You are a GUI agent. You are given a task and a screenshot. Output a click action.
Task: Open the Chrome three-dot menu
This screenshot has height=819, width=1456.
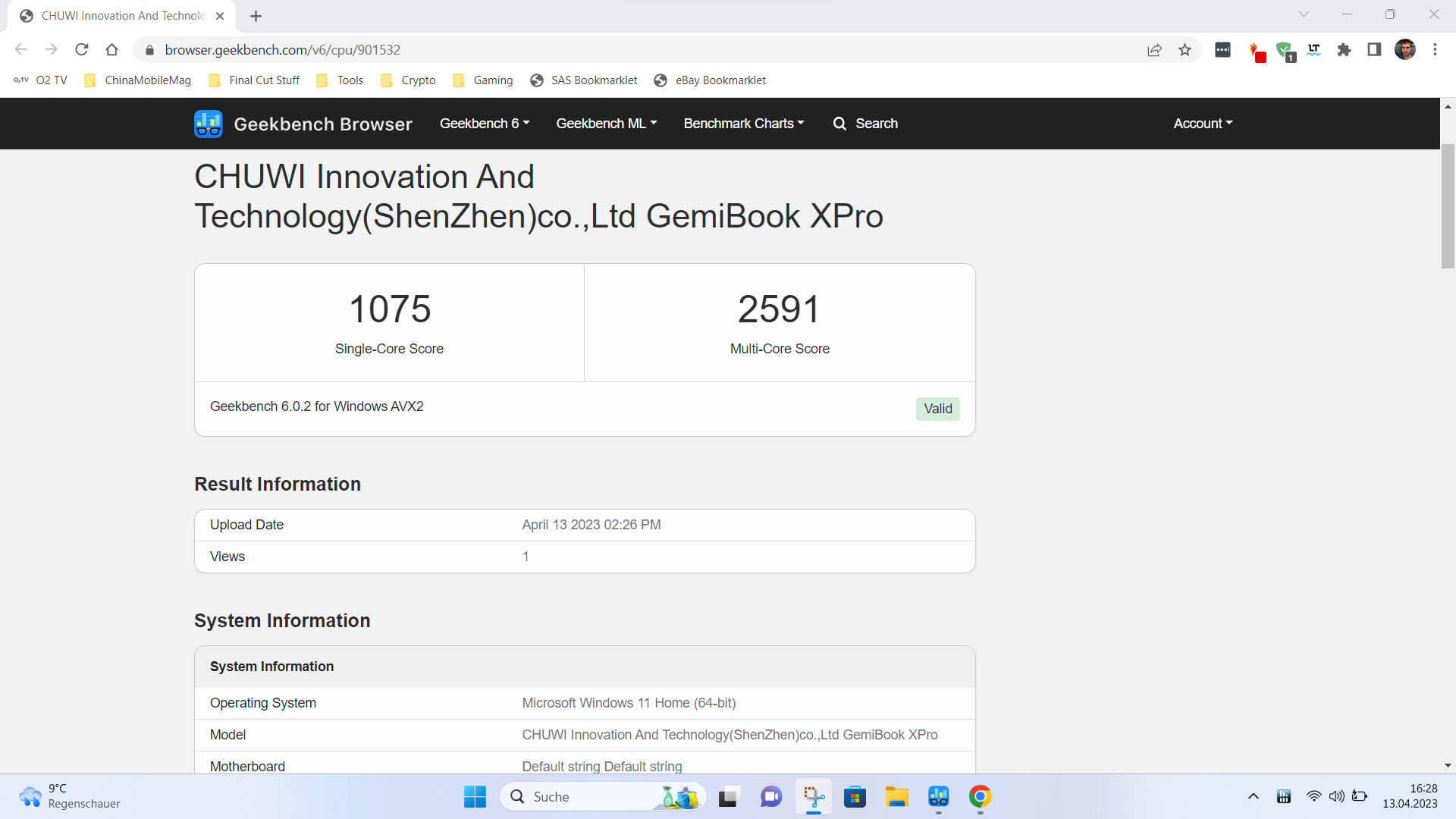[1435, 50]
